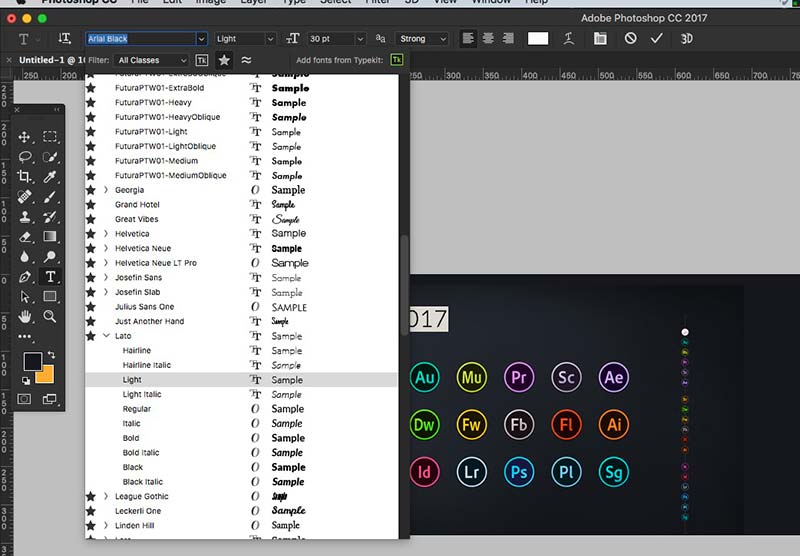Reset default foreground and background colors
Image resolution: width=800 pixels, height=556 pixels.
26,381
